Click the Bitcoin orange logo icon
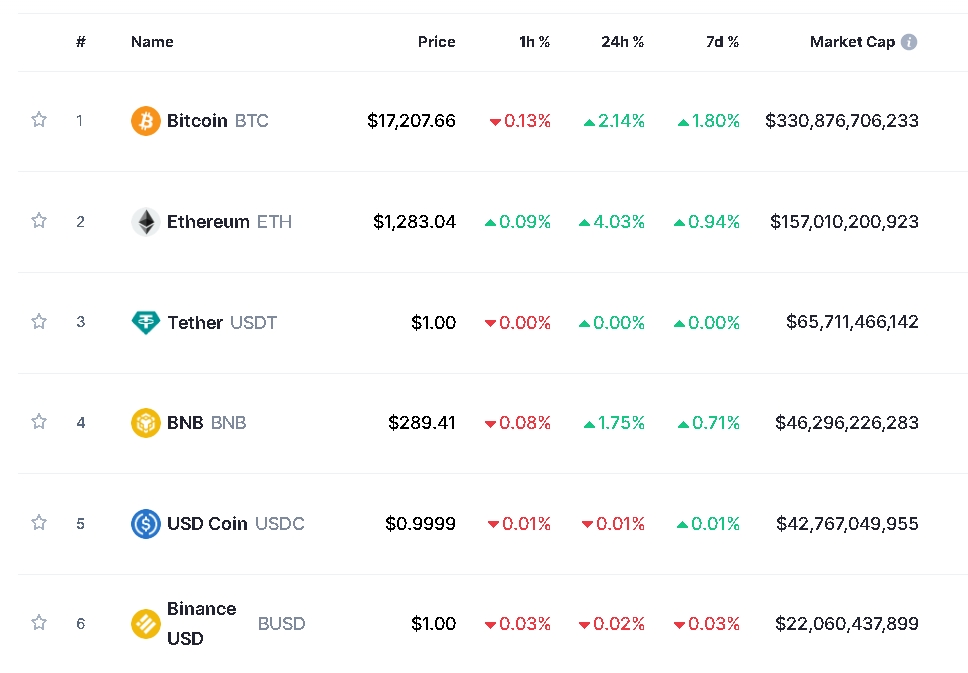The height and width of the screenshot is (673, 968). point(145,121)
